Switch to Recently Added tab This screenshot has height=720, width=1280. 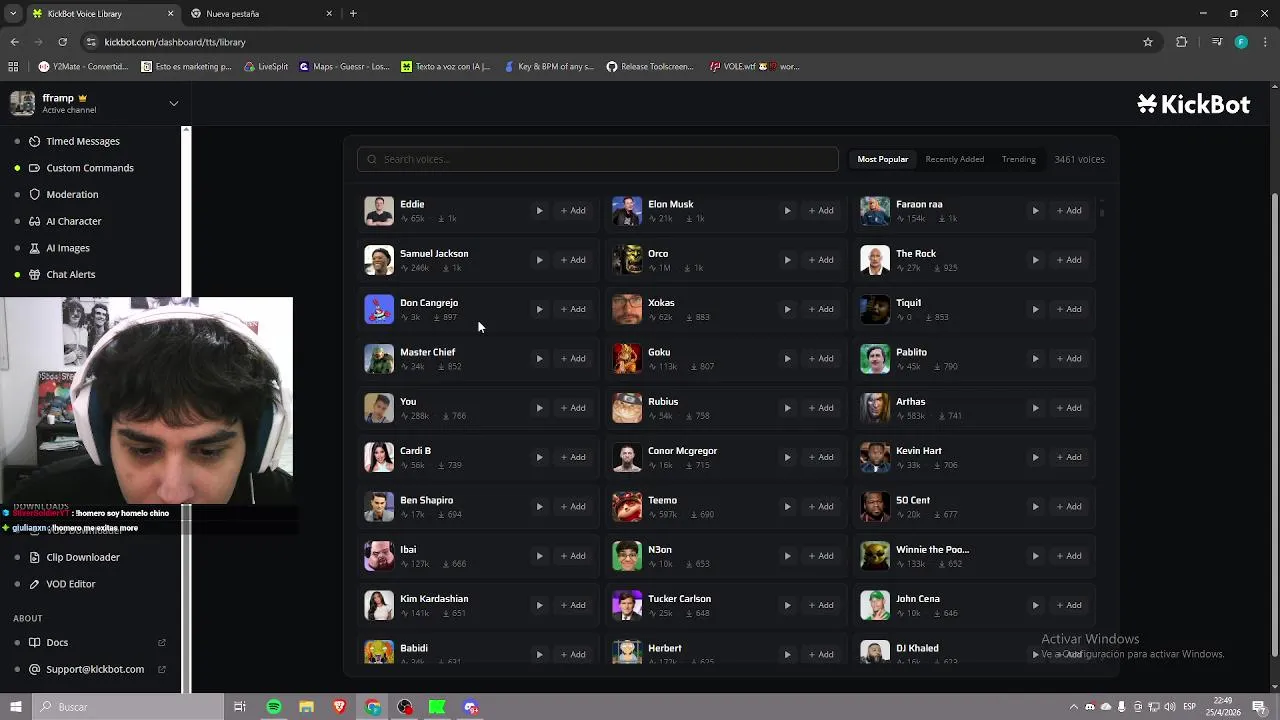click(955, 159)
